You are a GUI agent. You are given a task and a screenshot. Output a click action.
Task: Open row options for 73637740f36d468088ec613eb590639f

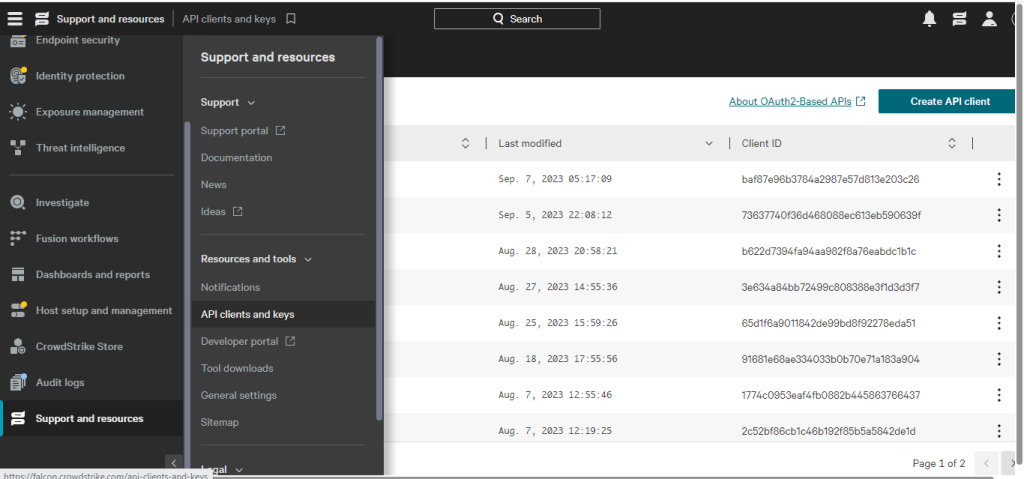click(999, 215)
